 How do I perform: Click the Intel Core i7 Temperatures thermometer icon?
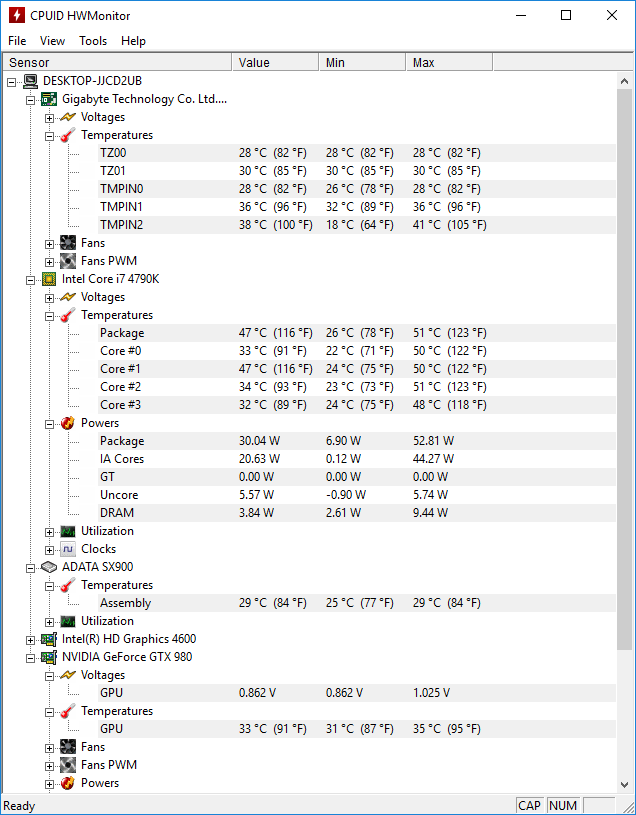click(68, 316)
